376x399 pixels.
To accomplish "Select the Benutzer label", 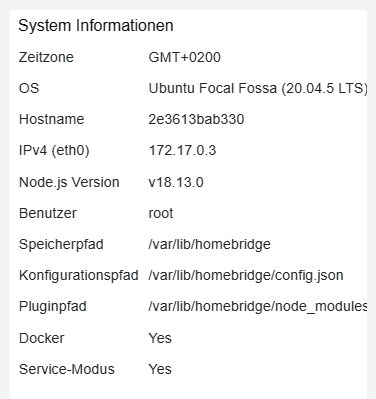I will tap(48, 213).
